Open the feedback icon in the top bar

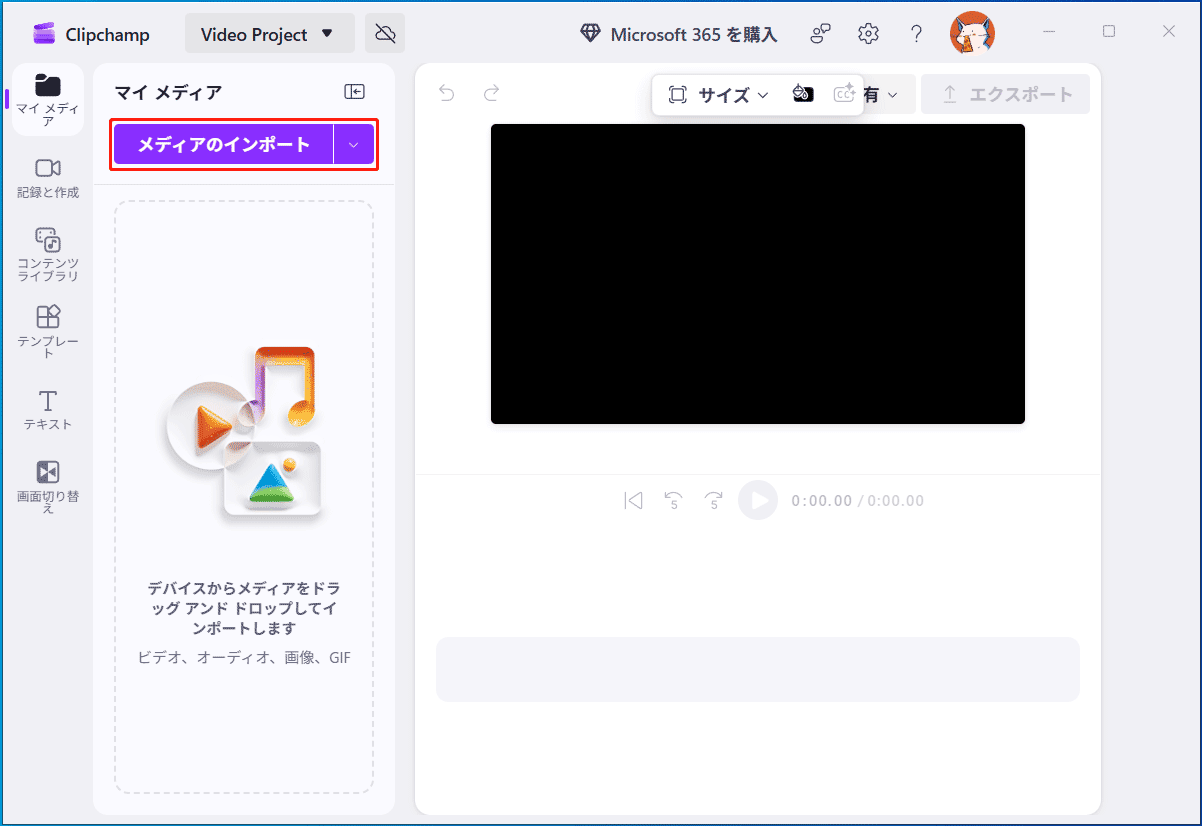pyautogui.click(x=820, y=32)
